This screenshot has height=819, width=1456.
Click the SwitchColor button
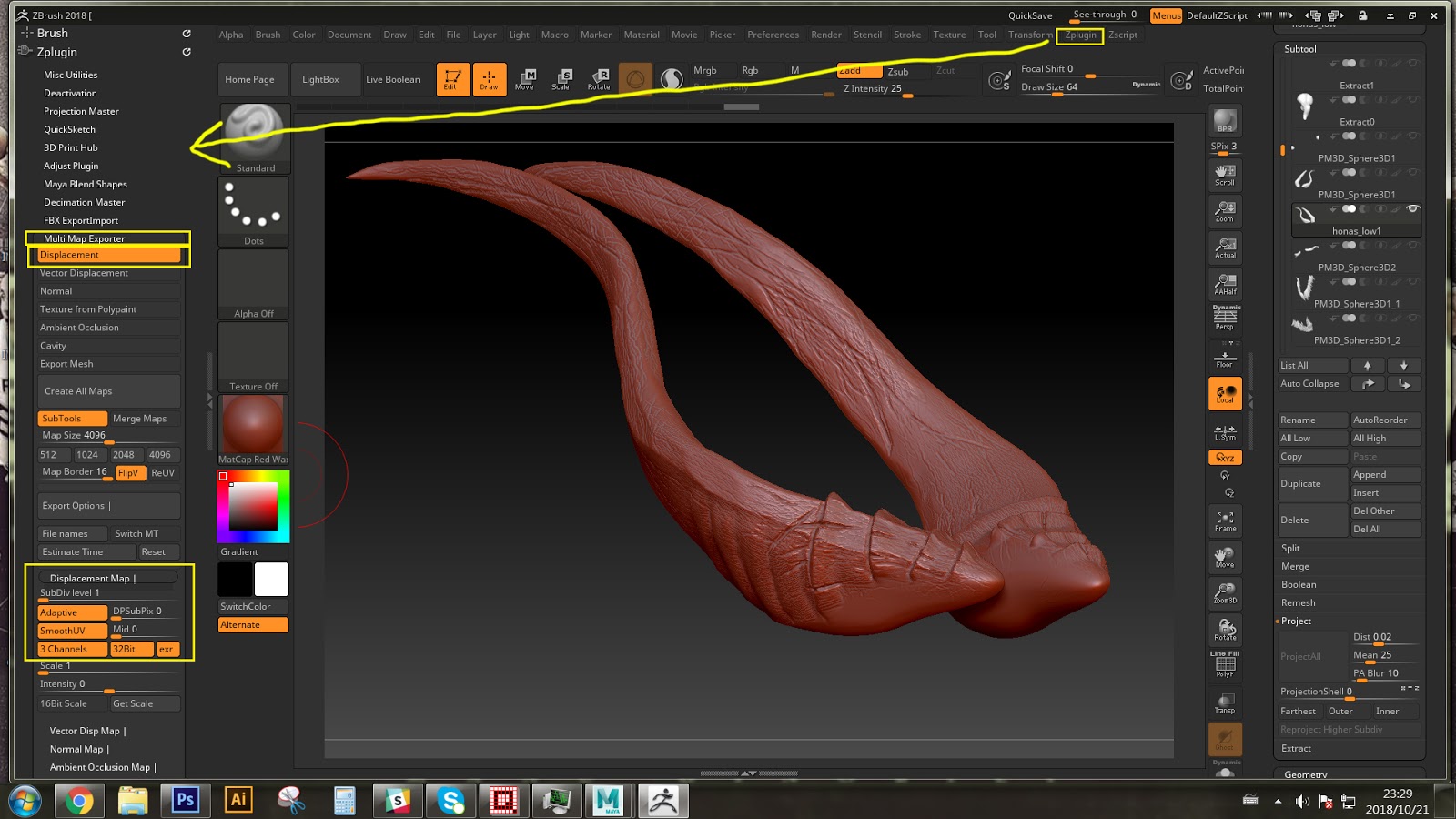tap(254, 607)
